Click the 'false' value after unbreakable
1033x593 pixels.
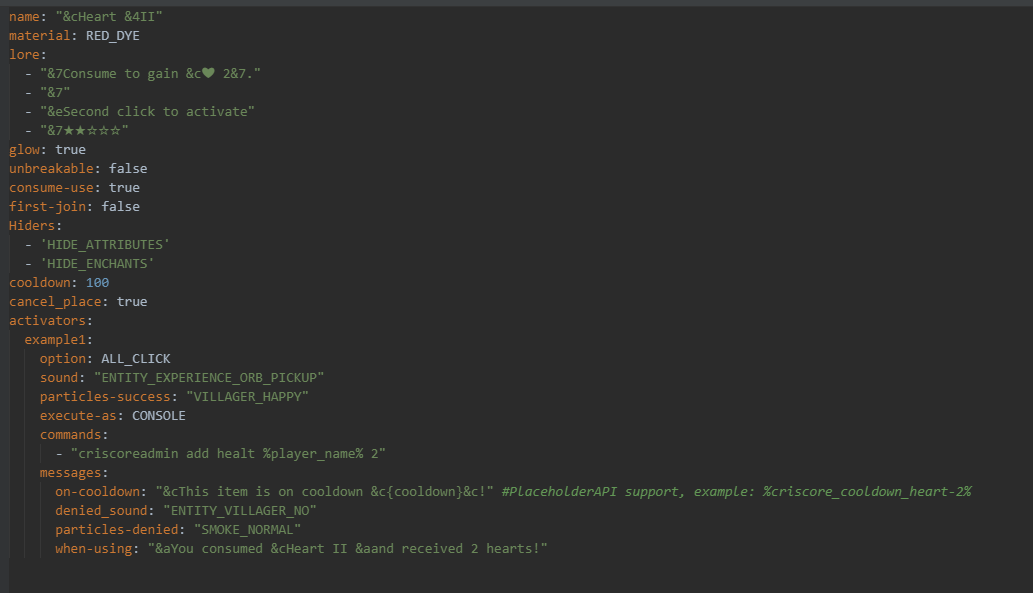click(128, 168)
